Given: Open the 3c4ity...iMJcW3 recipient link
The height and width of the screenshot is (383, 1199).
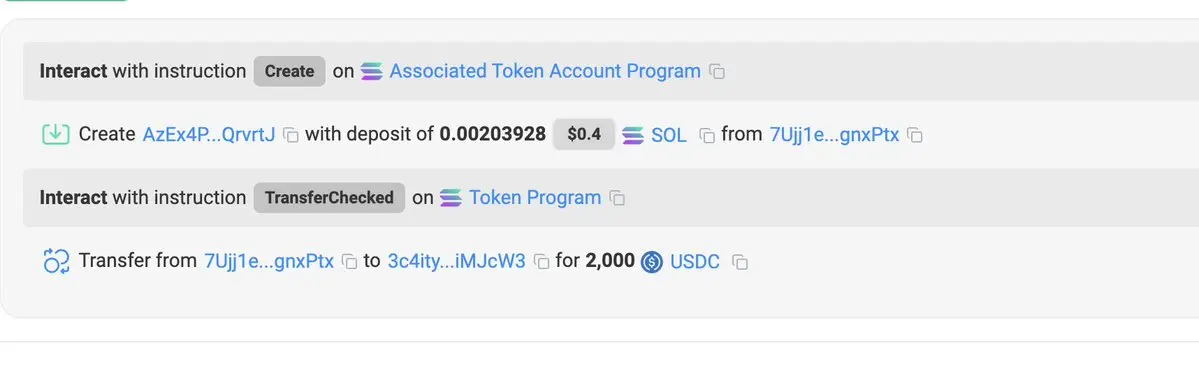Looking at the screenshot, I should [x=457, y=261].
